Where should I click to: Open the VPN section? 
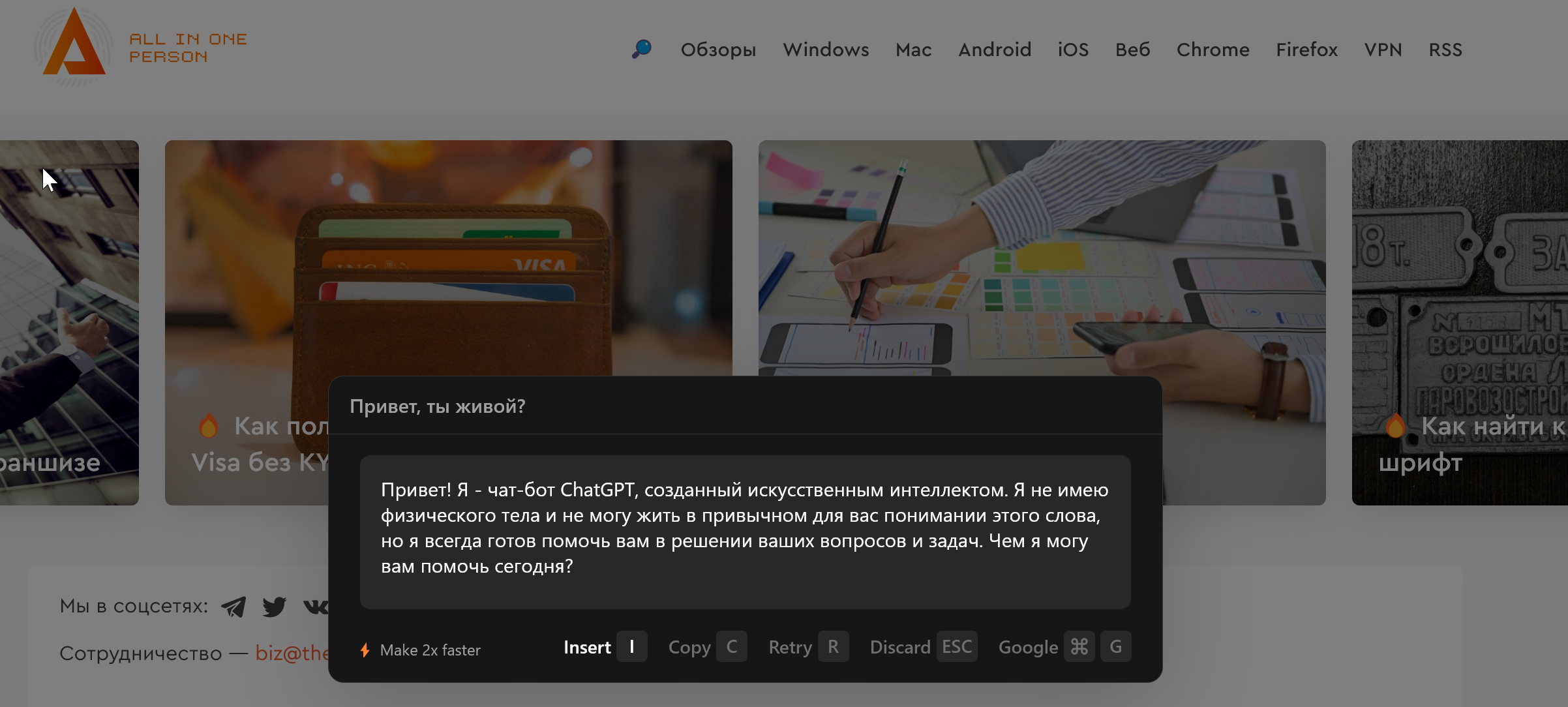(x=1383, y=50)
